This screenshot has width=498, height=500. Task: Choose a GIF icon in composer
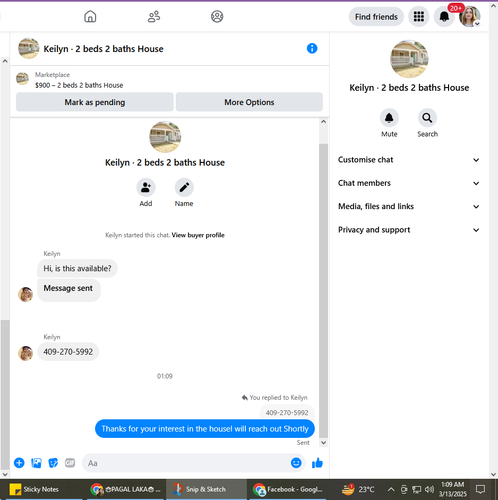[70, 463]
